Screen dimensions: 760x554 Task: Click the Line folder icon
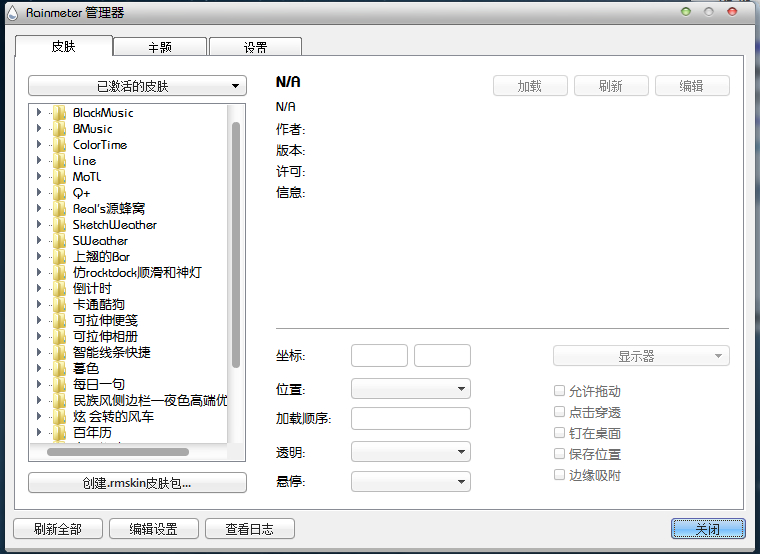pyautogui.click(x=59, y=160)
